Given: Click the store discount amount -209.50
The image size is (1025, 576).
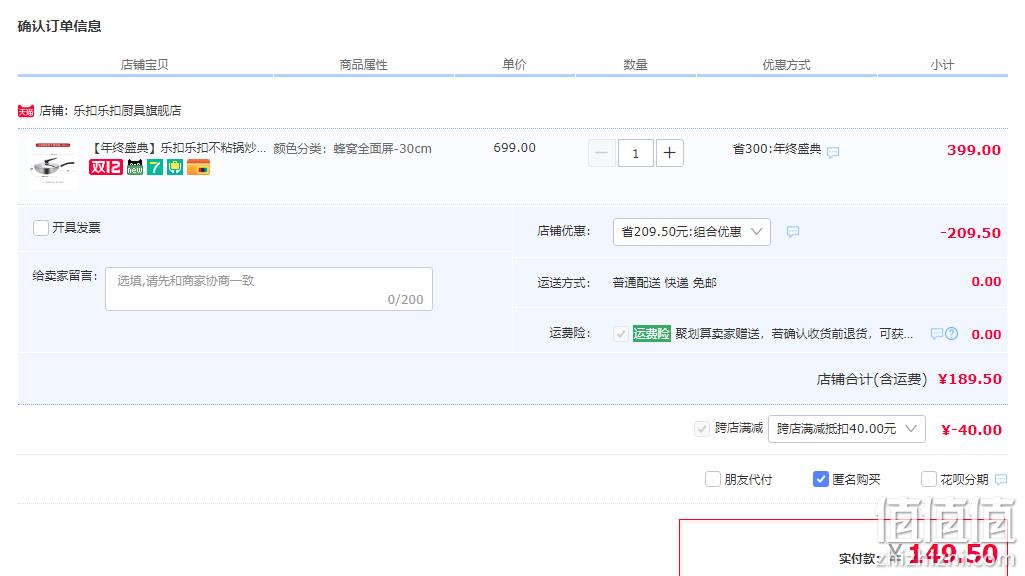Looking at the screenshot, I should (x=970, y=233).
